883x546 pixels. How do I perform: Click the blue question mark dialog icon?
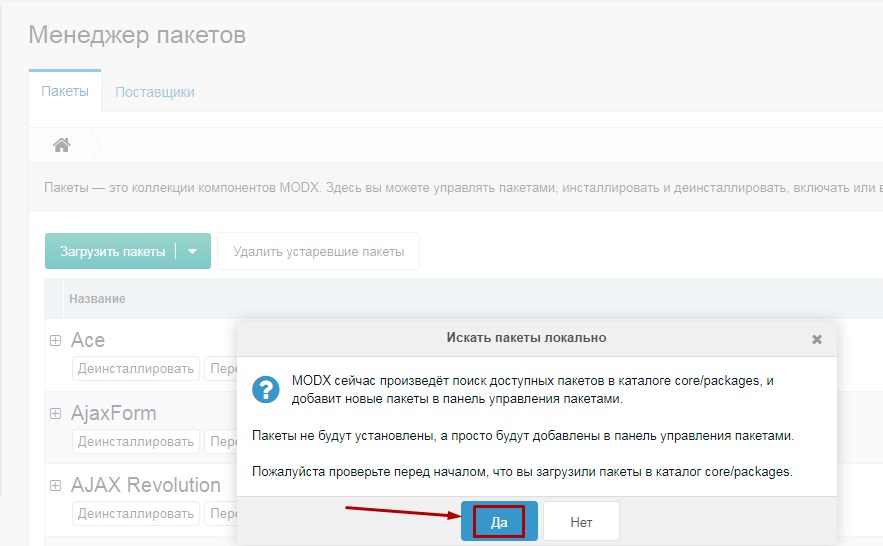265,388
